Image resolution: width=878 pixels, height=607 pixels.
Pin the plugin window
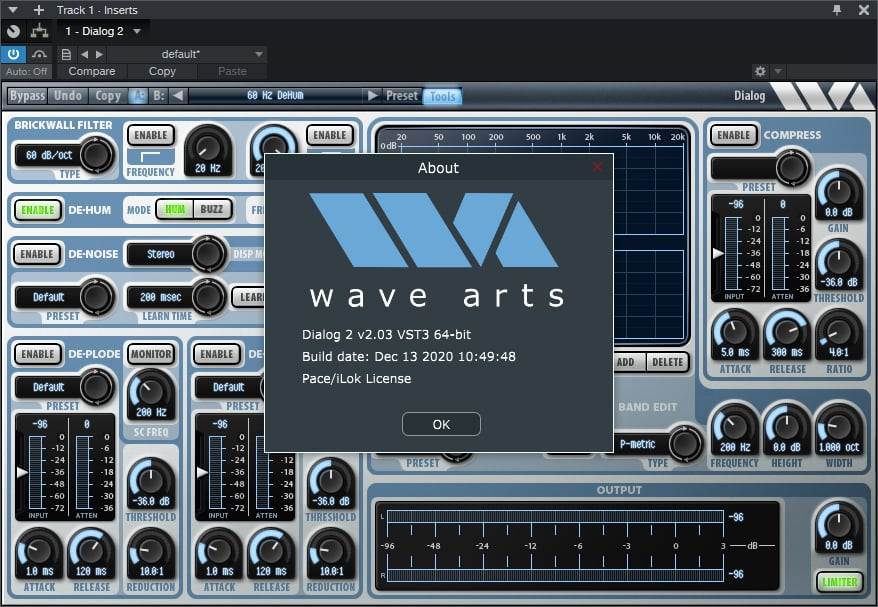pos(837,10)
